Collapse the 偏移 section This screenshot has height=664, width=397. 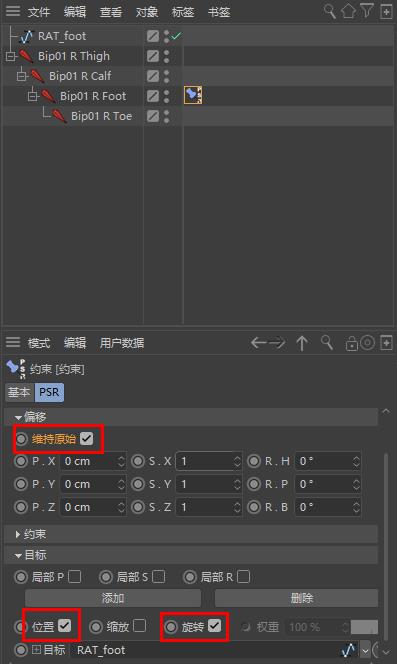pos(18,418)
